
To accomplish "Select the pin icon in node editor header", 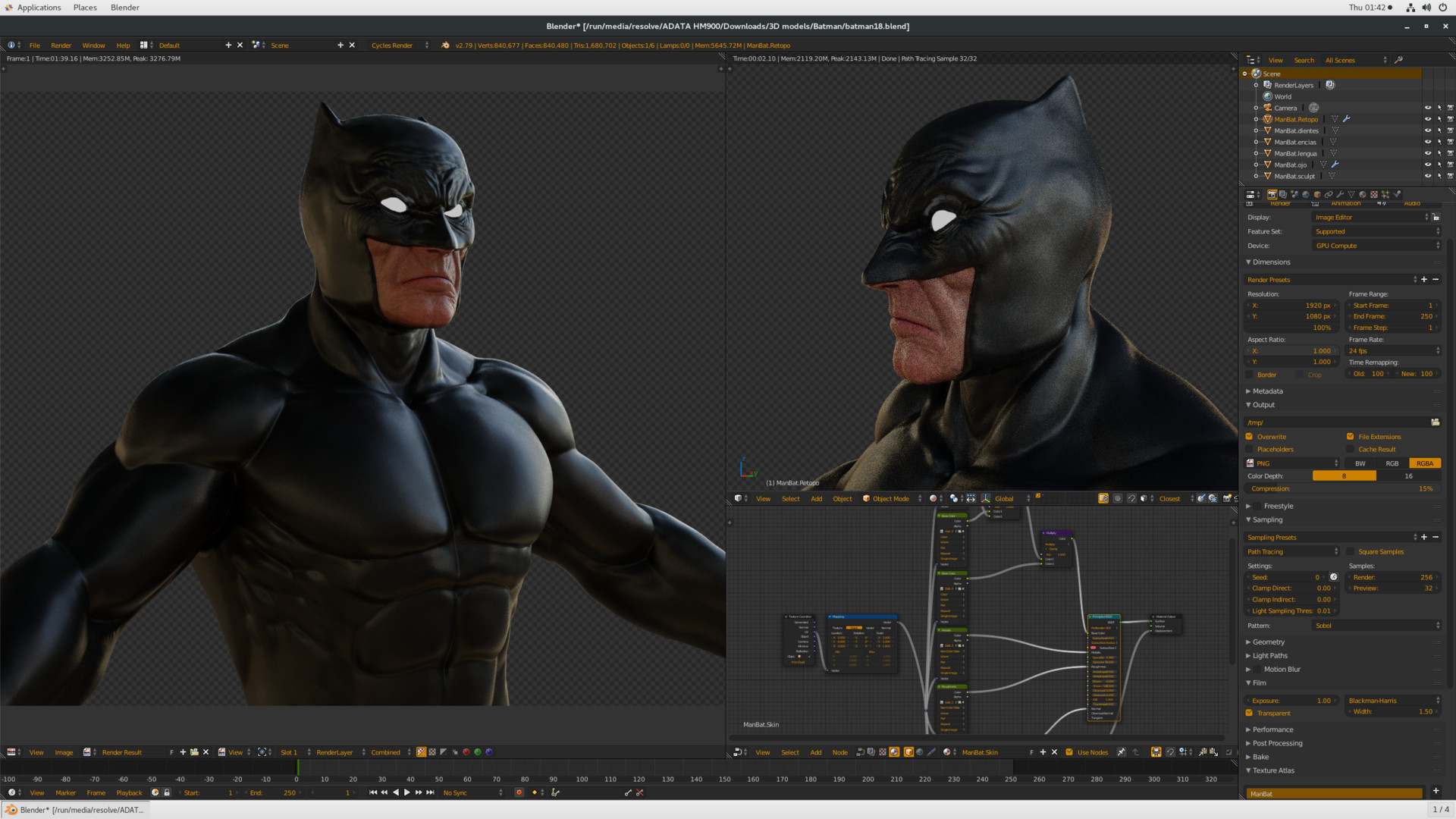I will (1120, 752).
